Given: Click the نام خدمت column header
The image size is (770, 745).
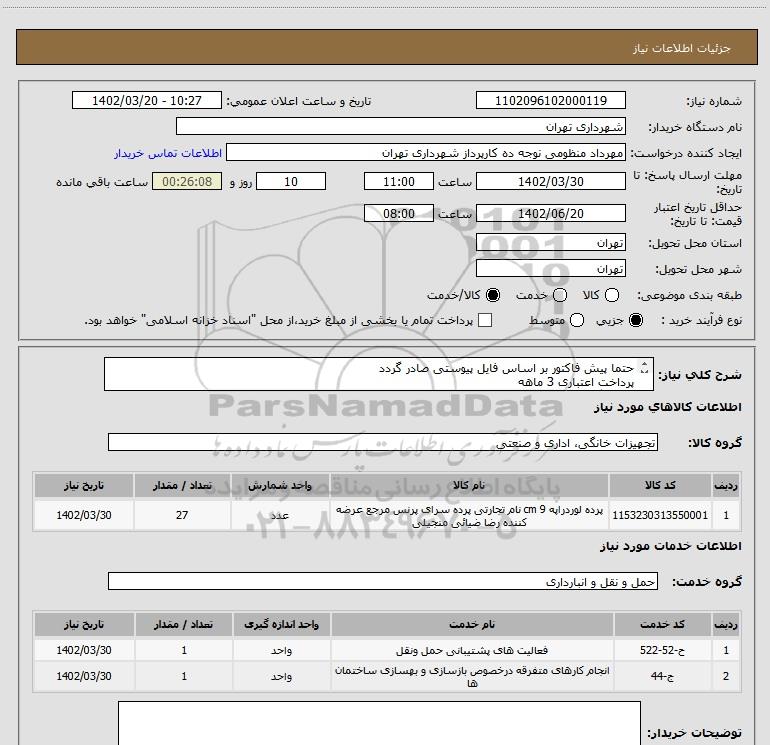Looking at the screenshot, I should [472, 624].
